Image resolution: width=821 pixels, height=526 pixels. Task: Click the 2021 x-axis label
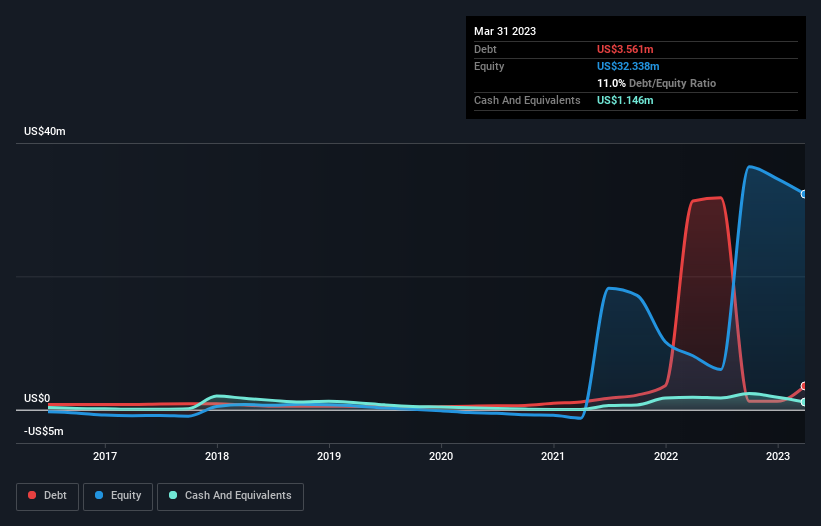click(x=553, y=456)
